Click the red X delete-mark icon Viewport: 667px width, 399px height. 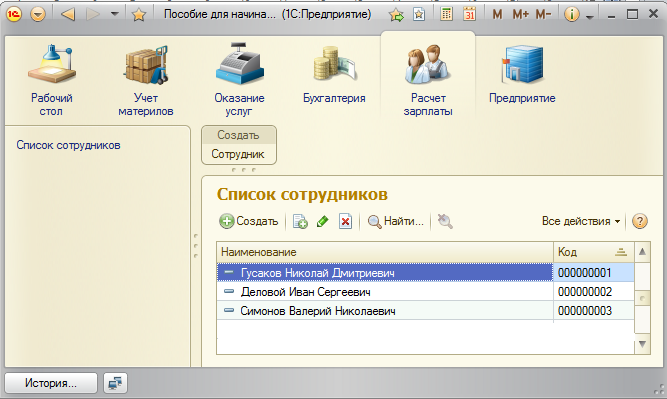click(x=345, y=221)
